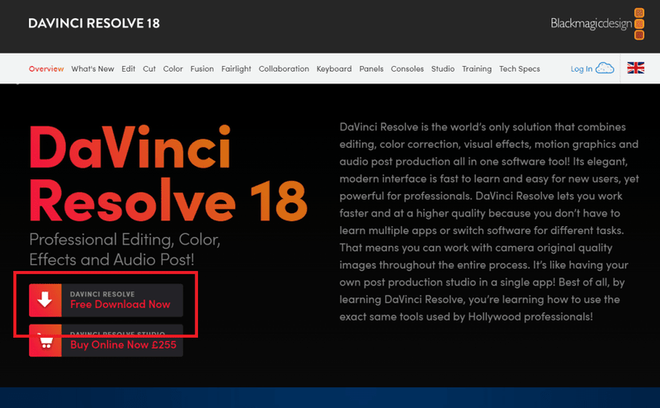Select the Keyboard tab
This screenshot has height=408, width=660.
pyautogui.click(x=334, y=69)
